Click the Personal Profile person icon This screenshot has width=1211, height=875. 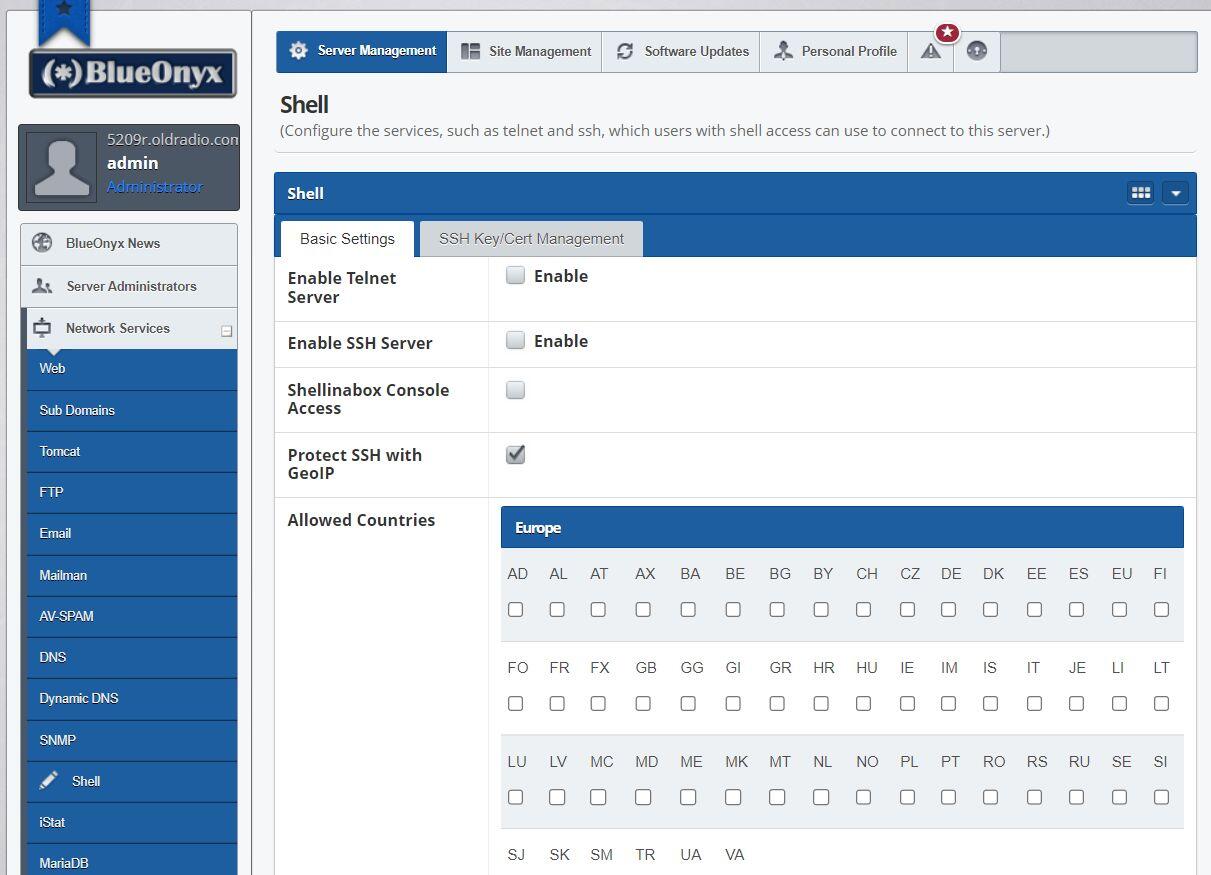pos(783,52)
